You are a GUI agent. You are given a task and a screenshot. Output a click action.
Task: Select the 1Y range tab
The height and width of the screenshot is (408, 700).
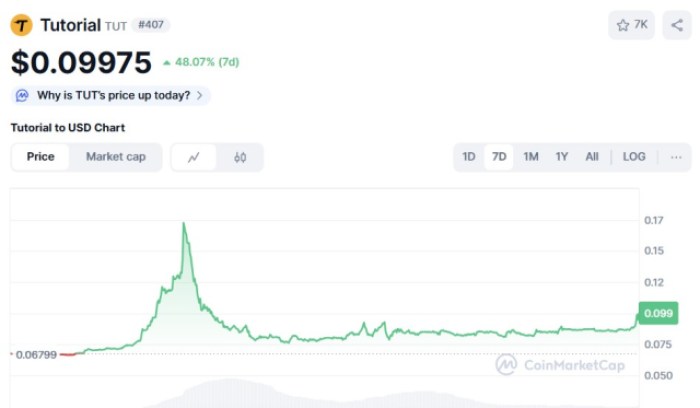[x=562, y=157]
